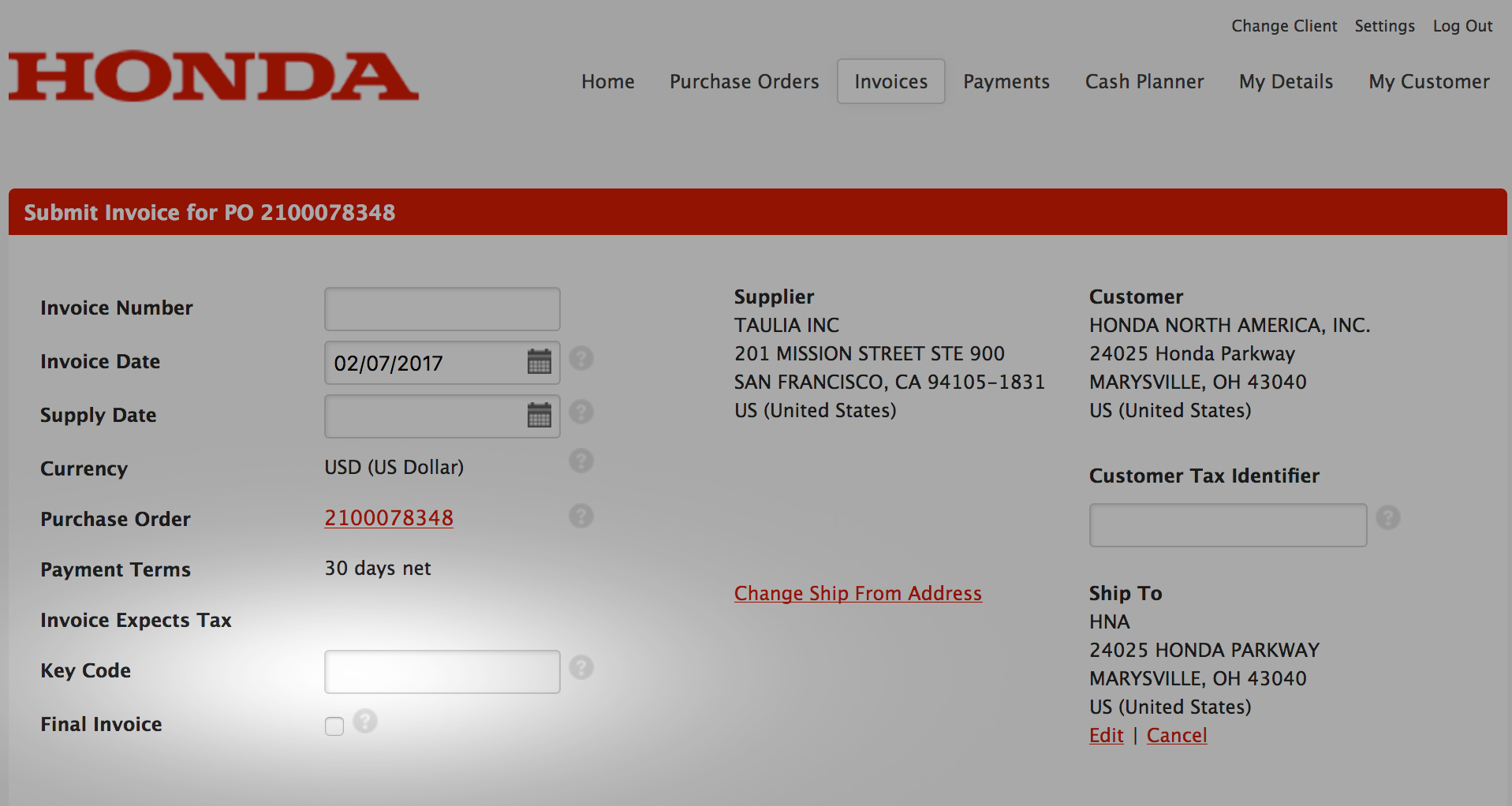Go to the Home tab
Screen dimensions: 1512x806
(608, 81)
